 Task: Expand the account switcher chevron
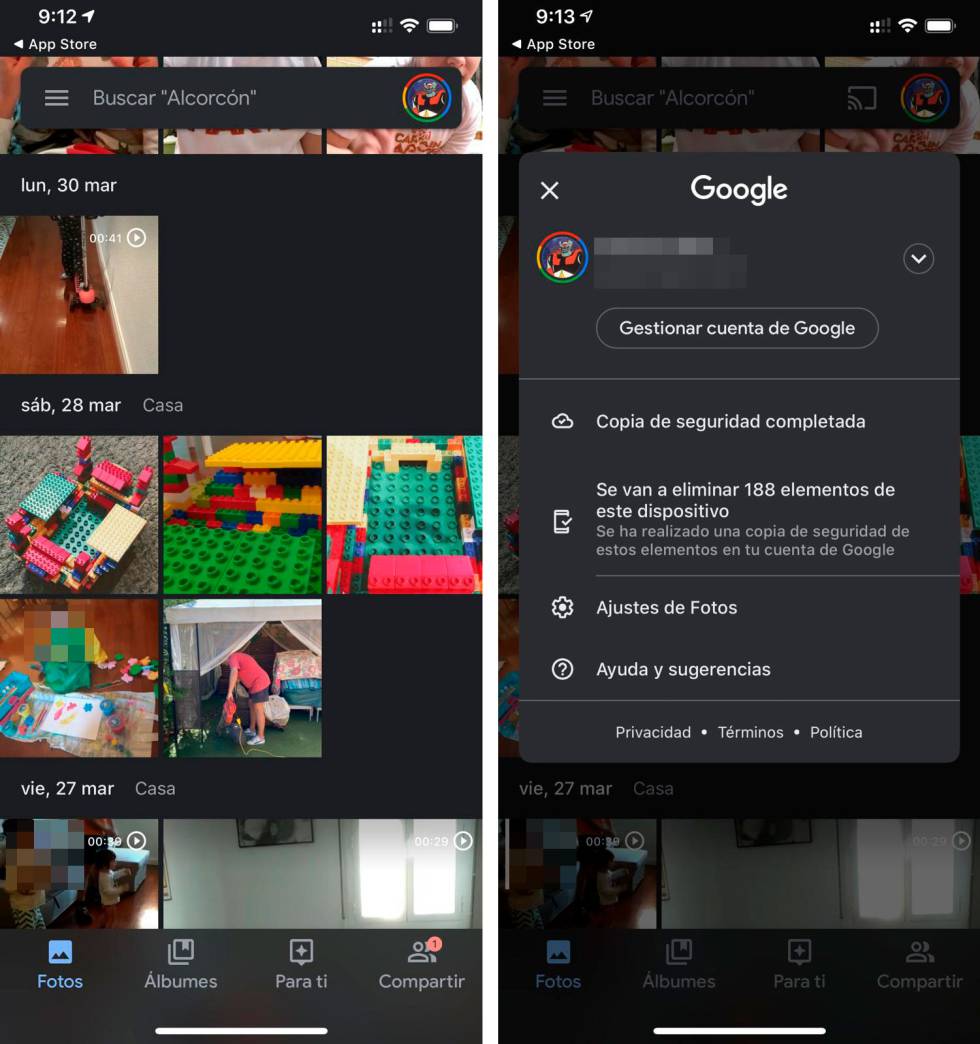pos(918,258)
